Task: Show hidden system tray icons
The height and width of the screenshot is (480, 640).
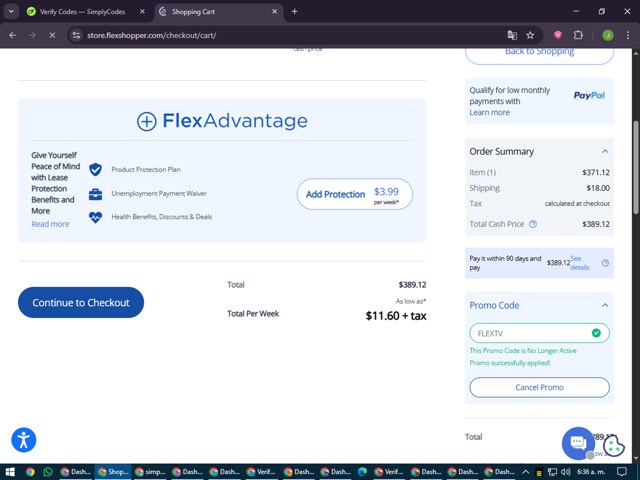Action: point(525,472)
